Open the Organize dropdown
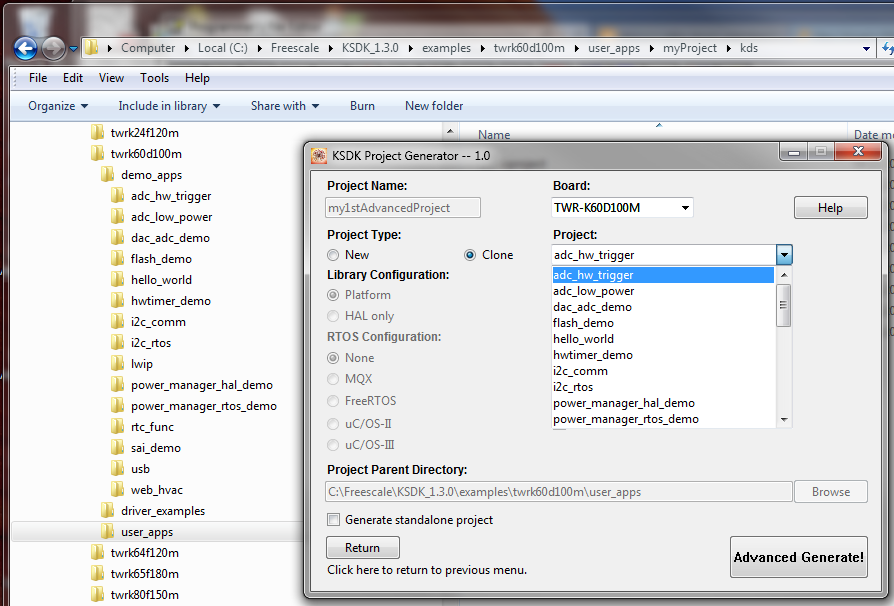This screenshot has width=894, height=606. [x=58, y=106]
